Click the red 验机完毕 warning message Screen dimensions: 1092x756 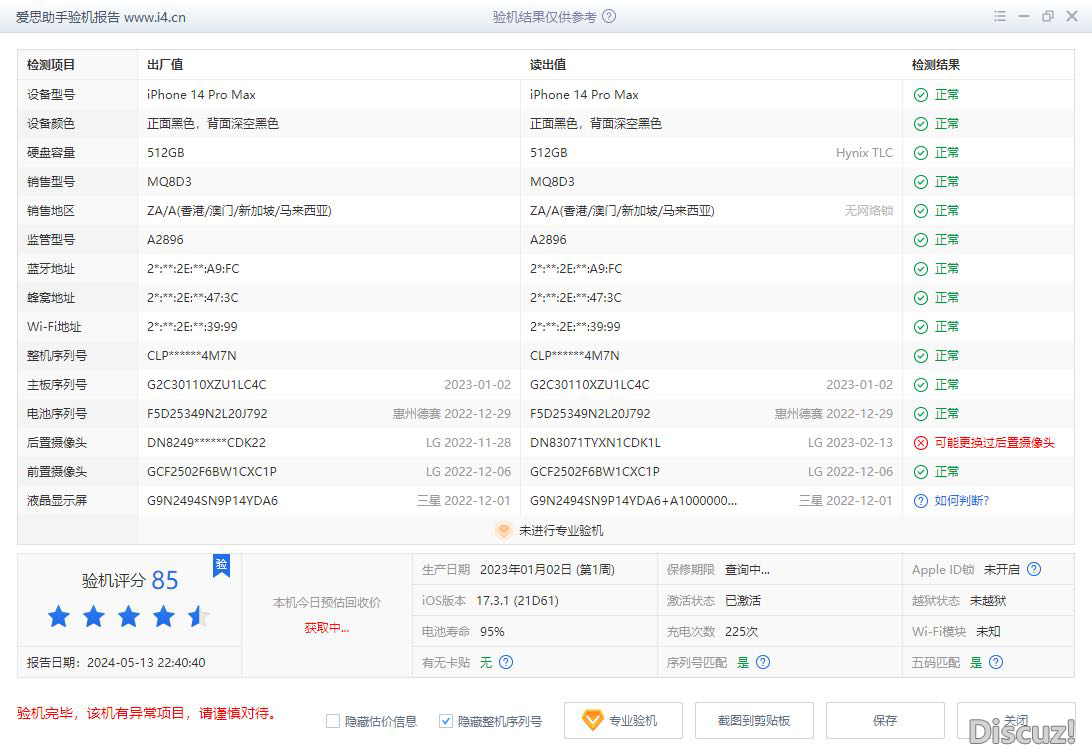coord(147,714)
